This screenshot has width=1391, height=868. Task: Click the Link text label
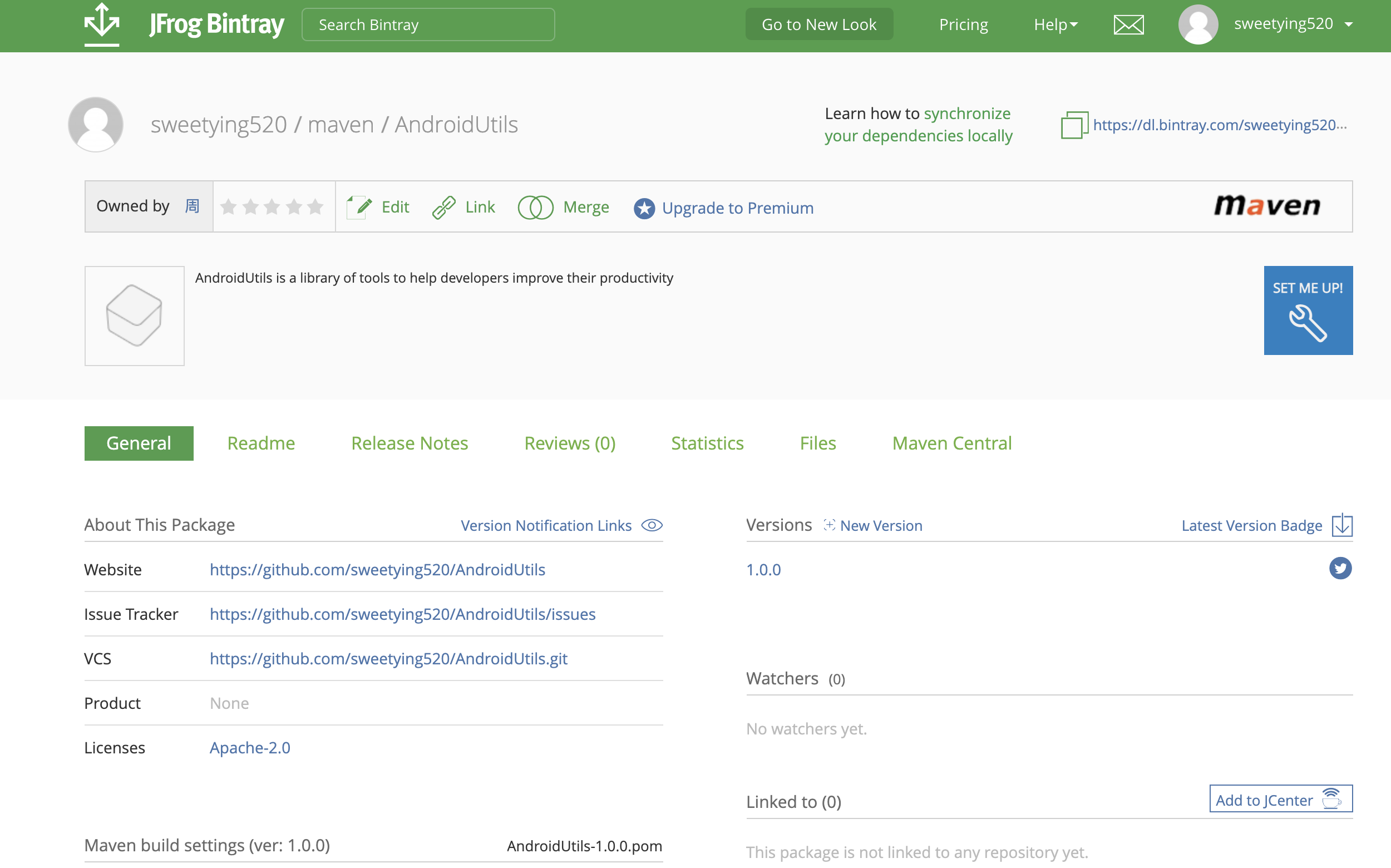click(x=480, y=207)
